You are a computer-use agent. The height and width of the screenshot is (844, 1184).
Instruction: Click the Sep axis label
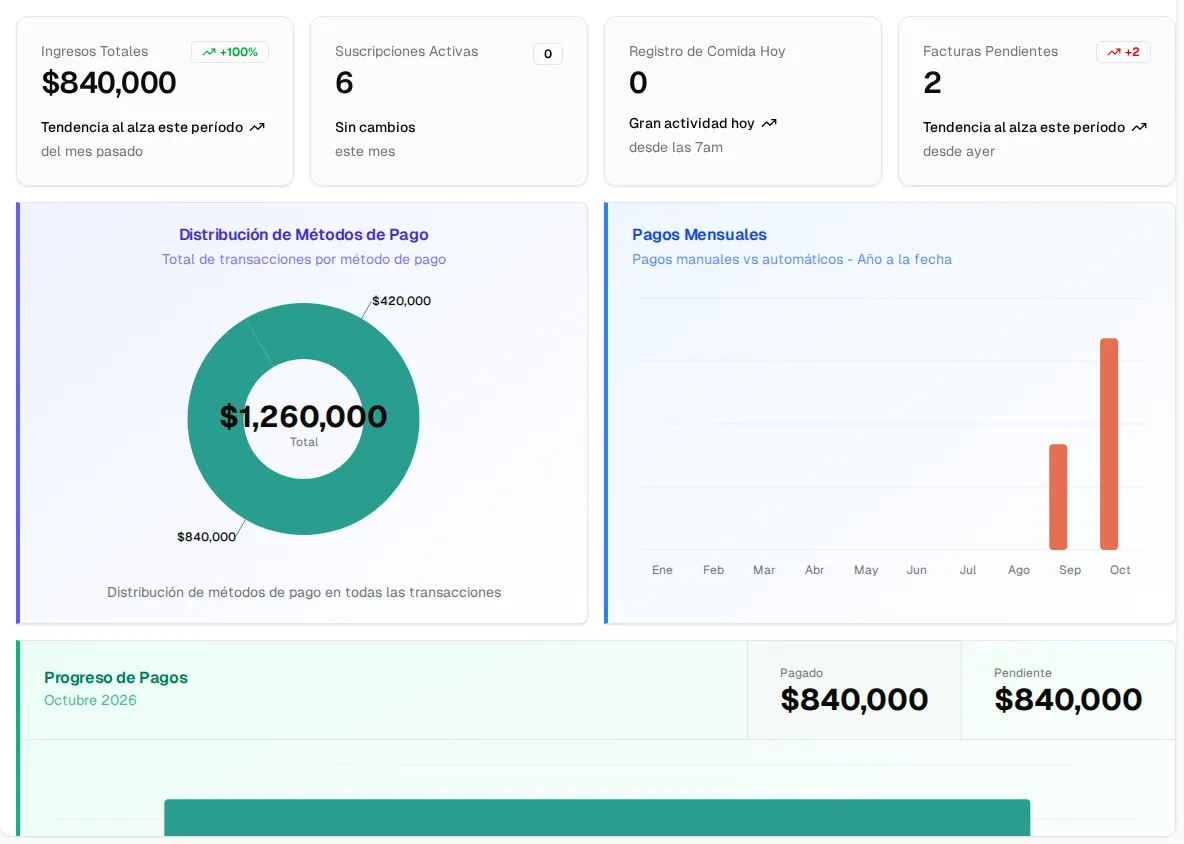click(x=1069, y=570)
